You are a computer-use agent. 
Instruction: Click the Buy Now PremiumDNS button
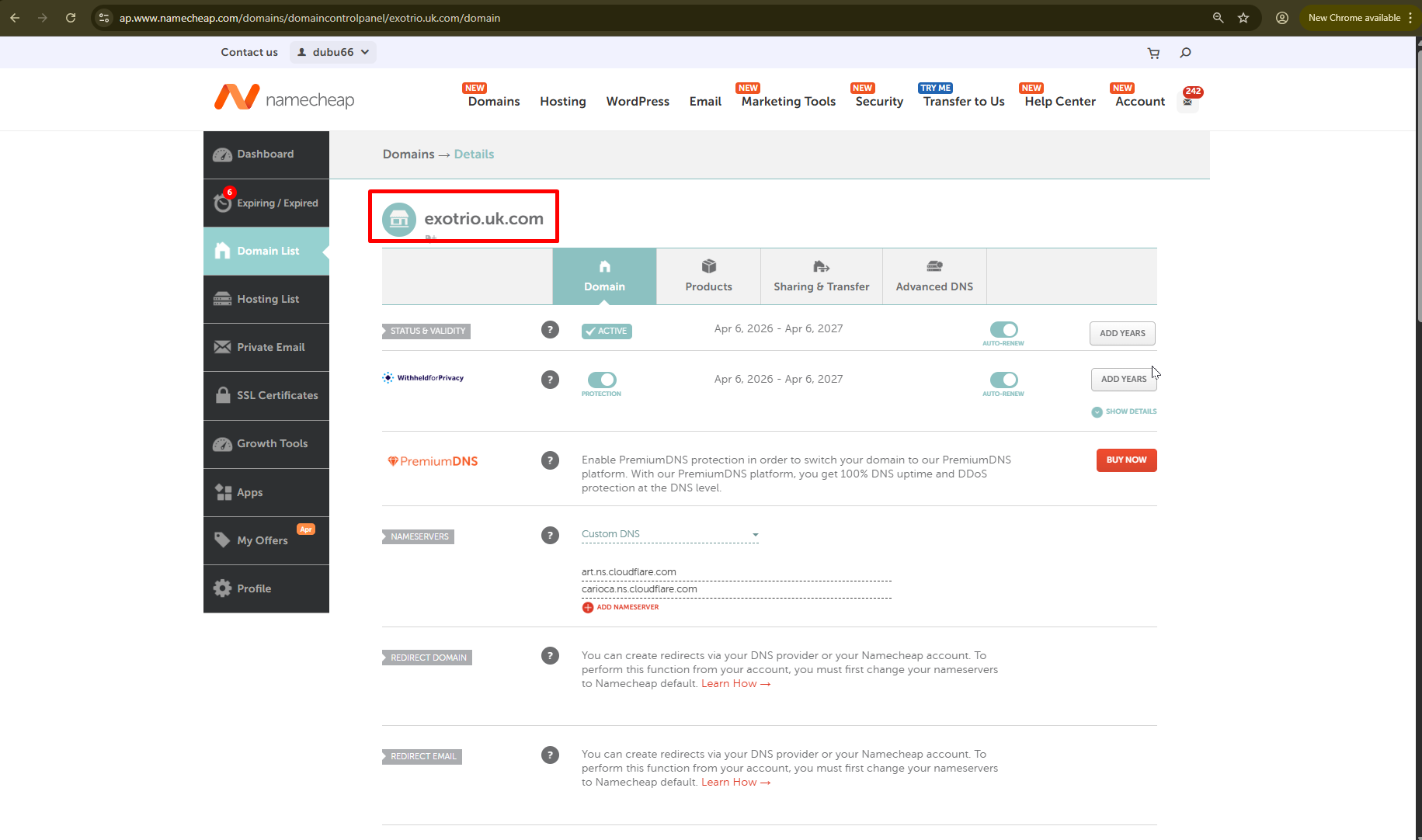click(x=1126, y=460)
